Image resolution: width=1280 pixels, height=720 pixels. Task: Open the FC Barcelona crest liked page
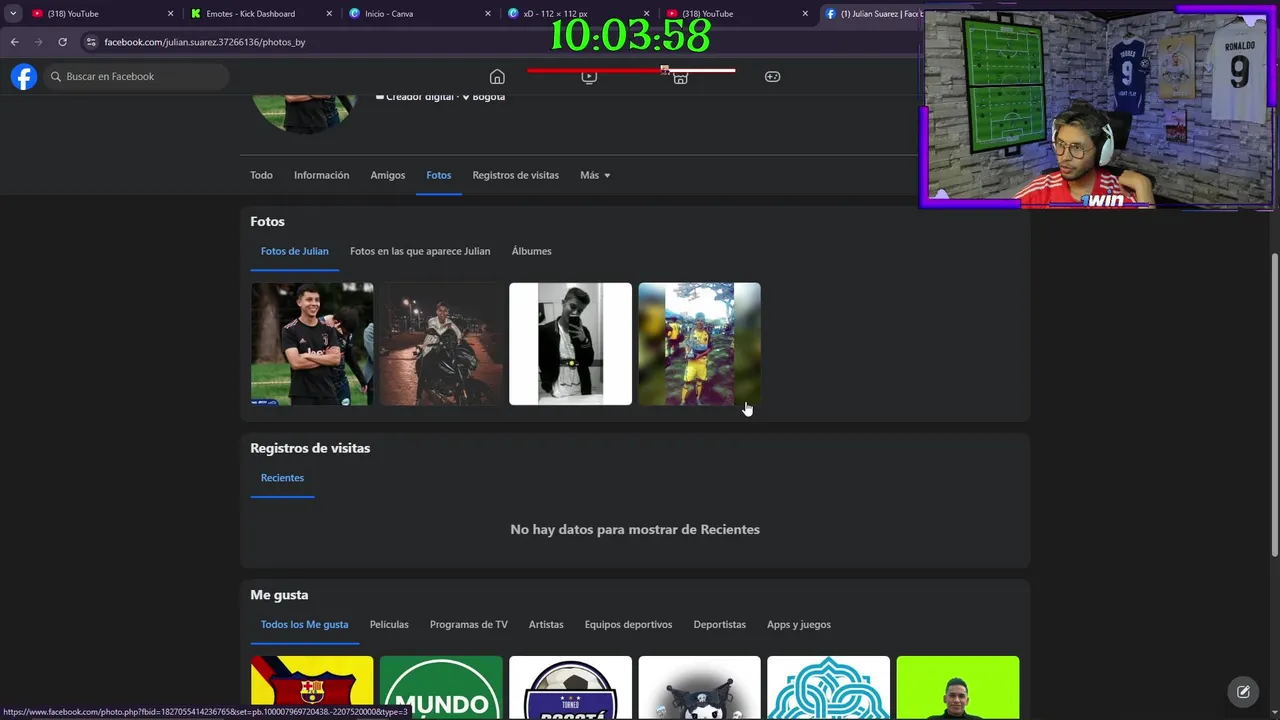coord(312,688)
